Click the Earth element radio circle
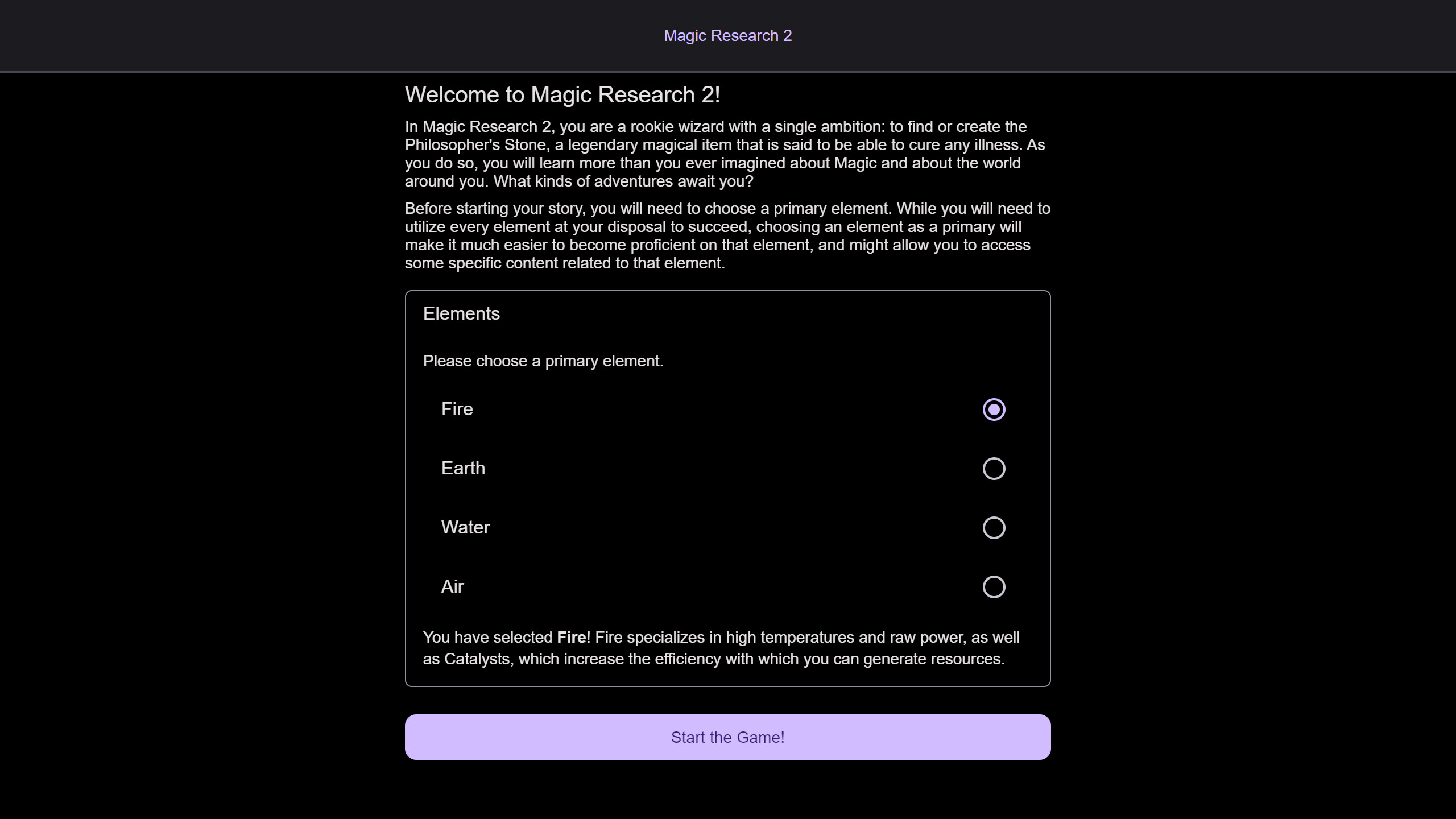The width and height of the screenshot is (1456, 819). tap(994, 468)
